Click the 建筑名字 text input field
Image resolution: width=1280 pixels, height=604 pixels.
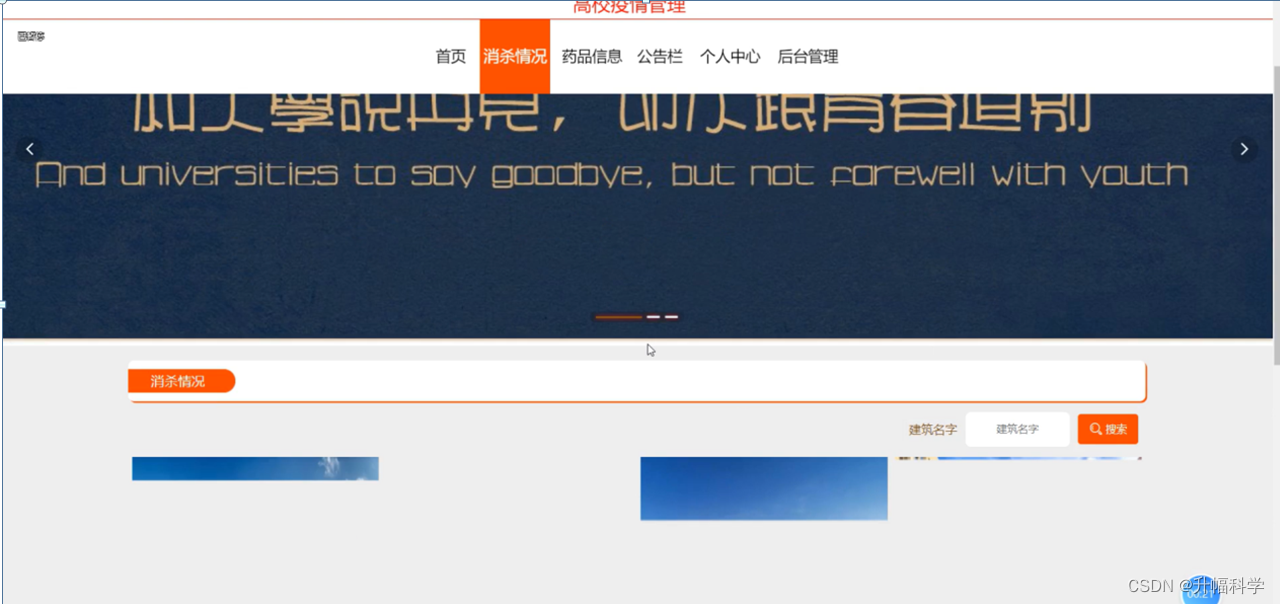point(1017,429)
